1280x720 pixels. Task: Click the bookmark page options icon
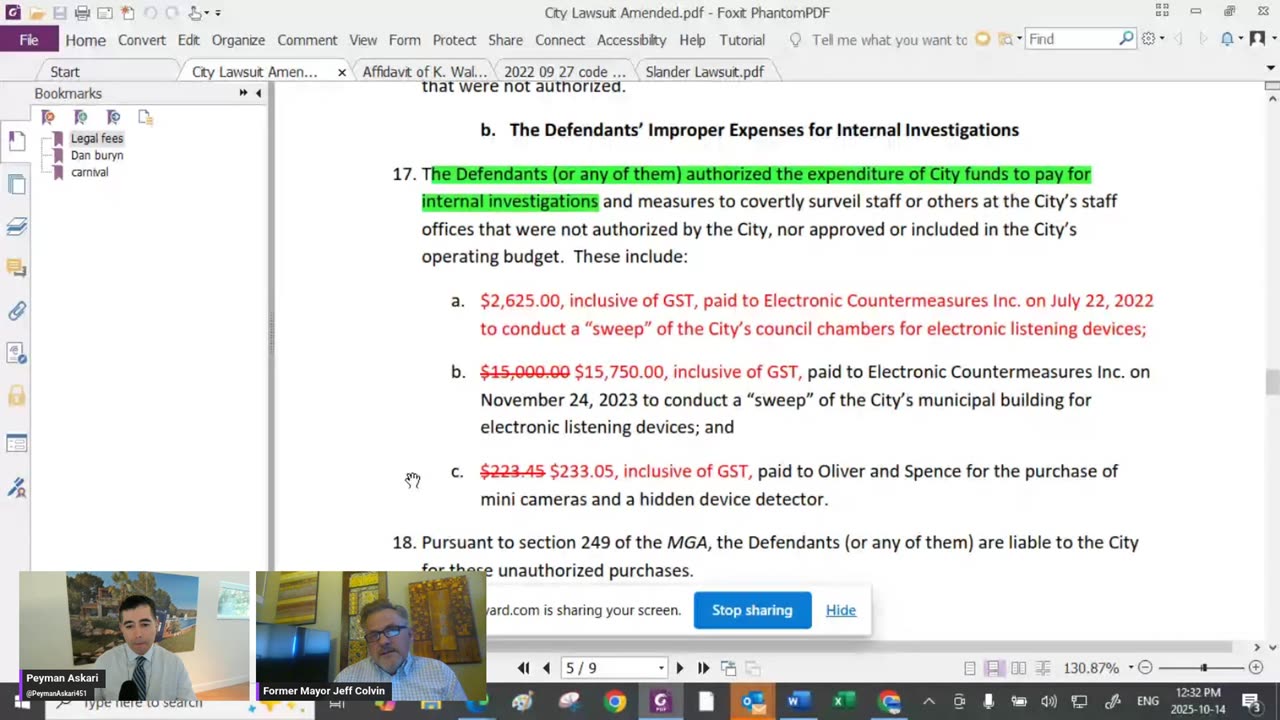[146, 117]
